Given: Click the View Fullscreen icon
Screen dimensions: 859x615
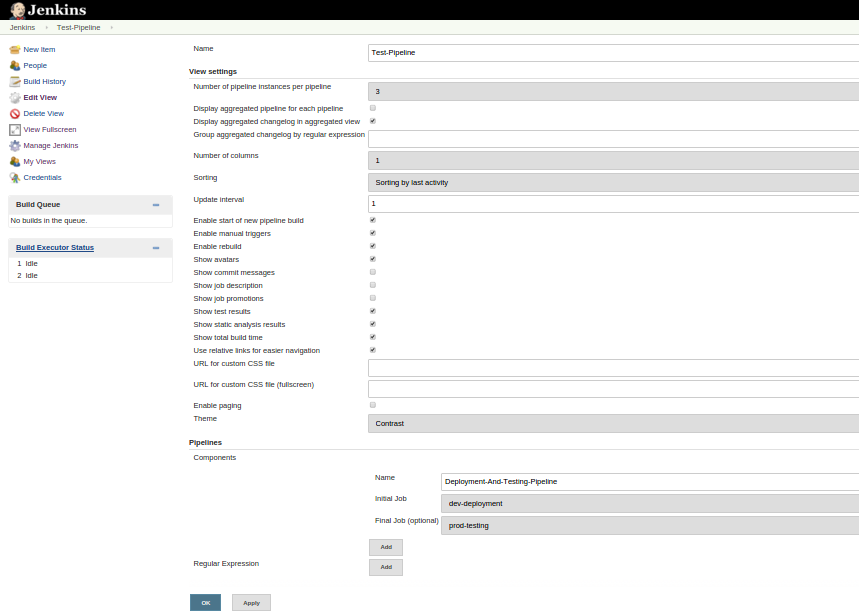Looking at the screenshot, I should point(15,130).
